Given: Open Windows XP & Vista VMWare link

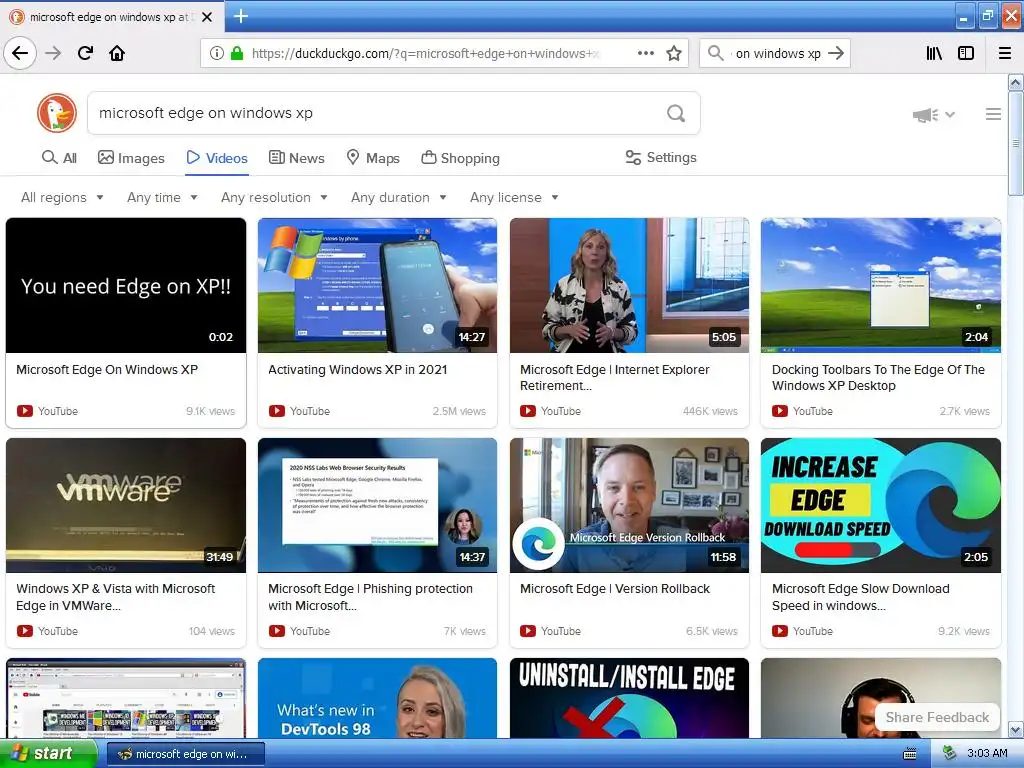Looking at the screenshot, I should (x=116, y=597).
